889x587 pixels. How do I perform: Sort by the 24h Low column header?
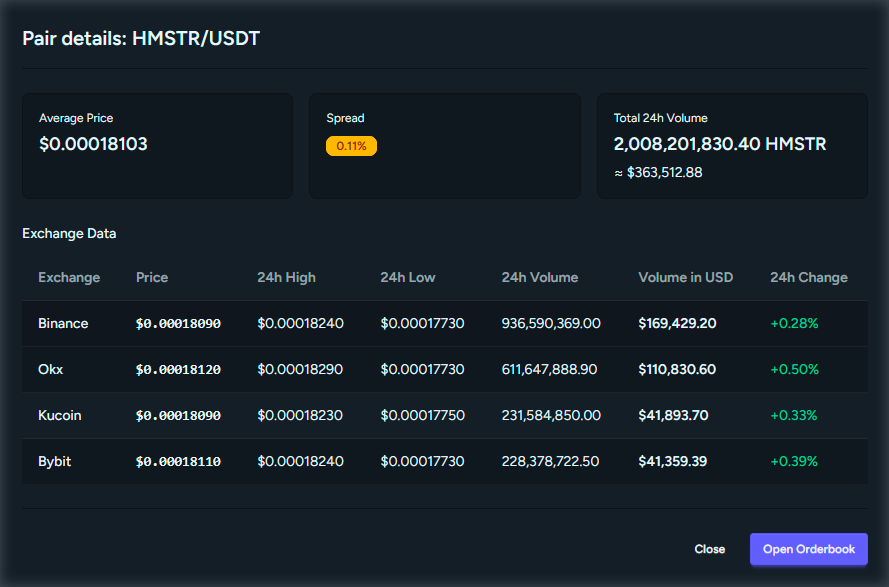pos(407,277)
